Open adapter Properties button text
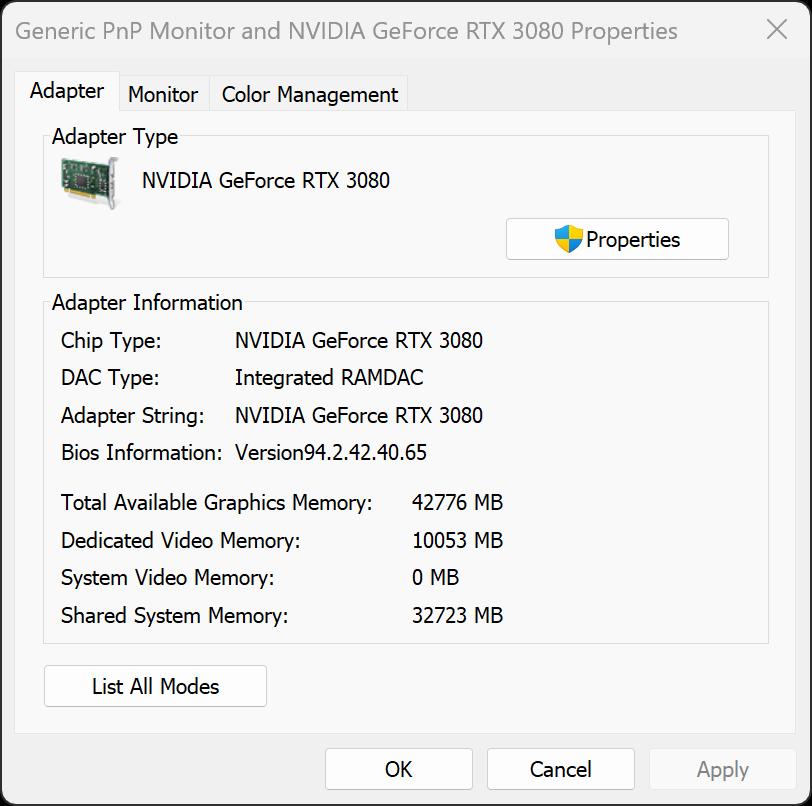Image resolution: width=812 pixels, height=806 pixels. [x=633, y=240]
